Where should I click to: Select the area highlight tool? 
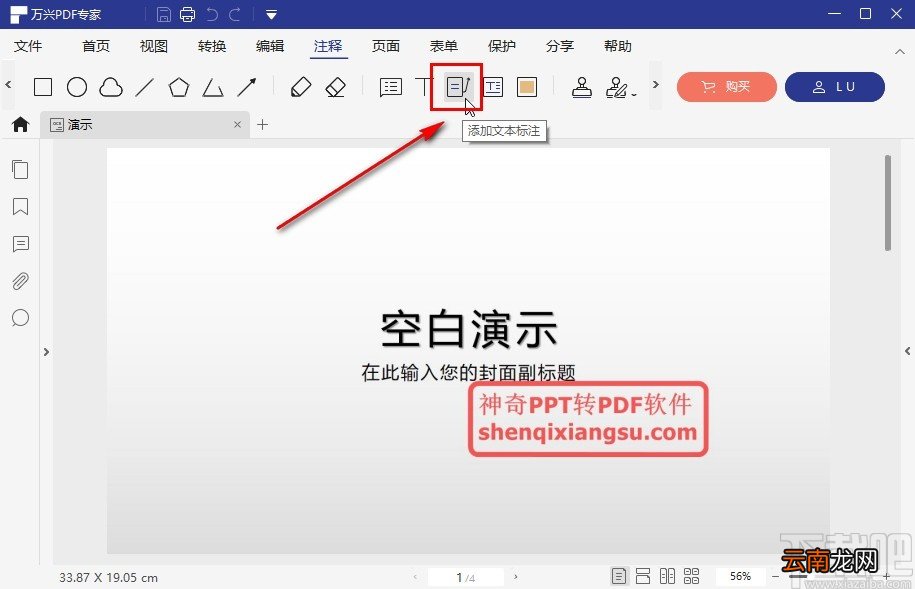[x=527, y=87]
